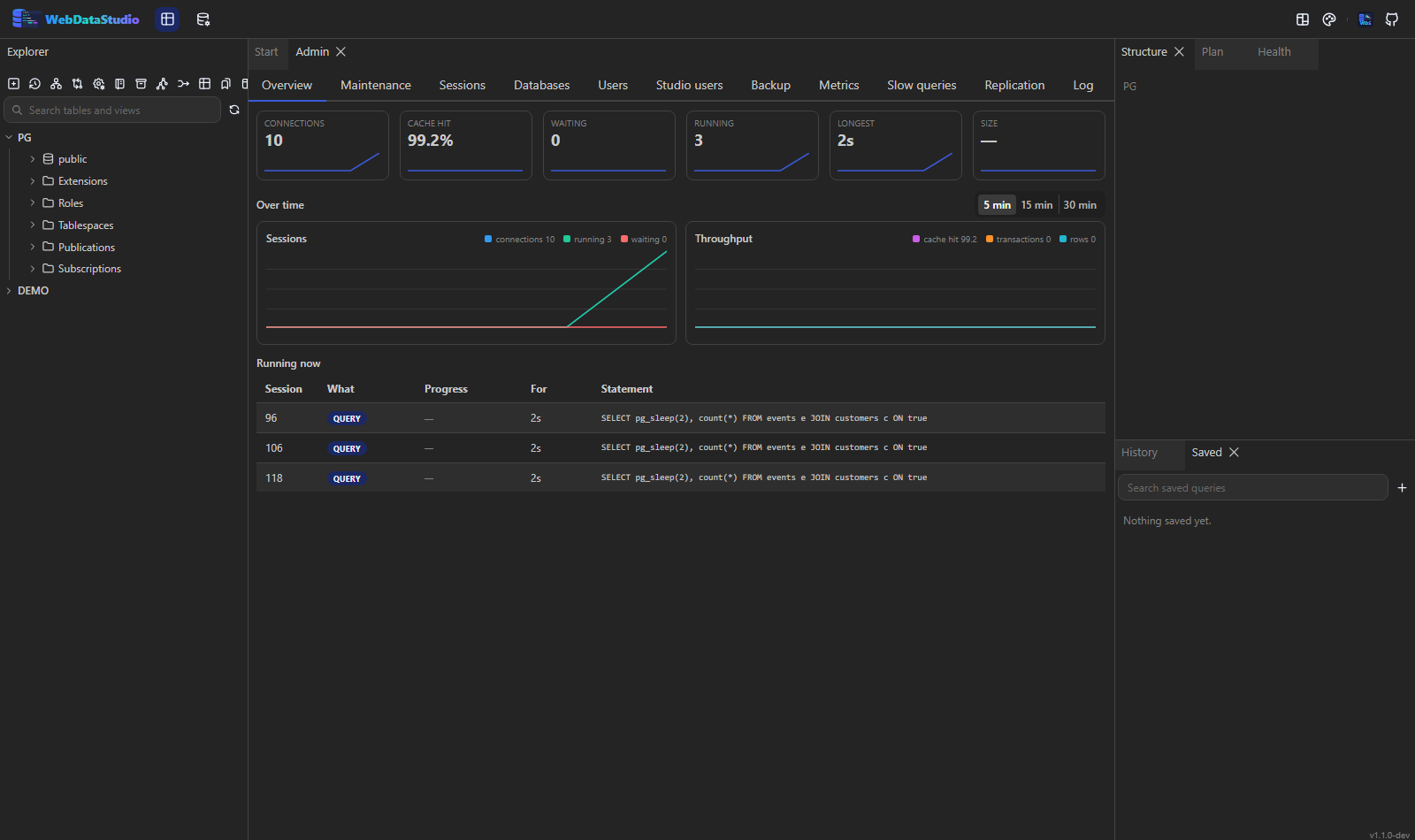
Task: Open the Health panel tab
Action: (1274, 52)
